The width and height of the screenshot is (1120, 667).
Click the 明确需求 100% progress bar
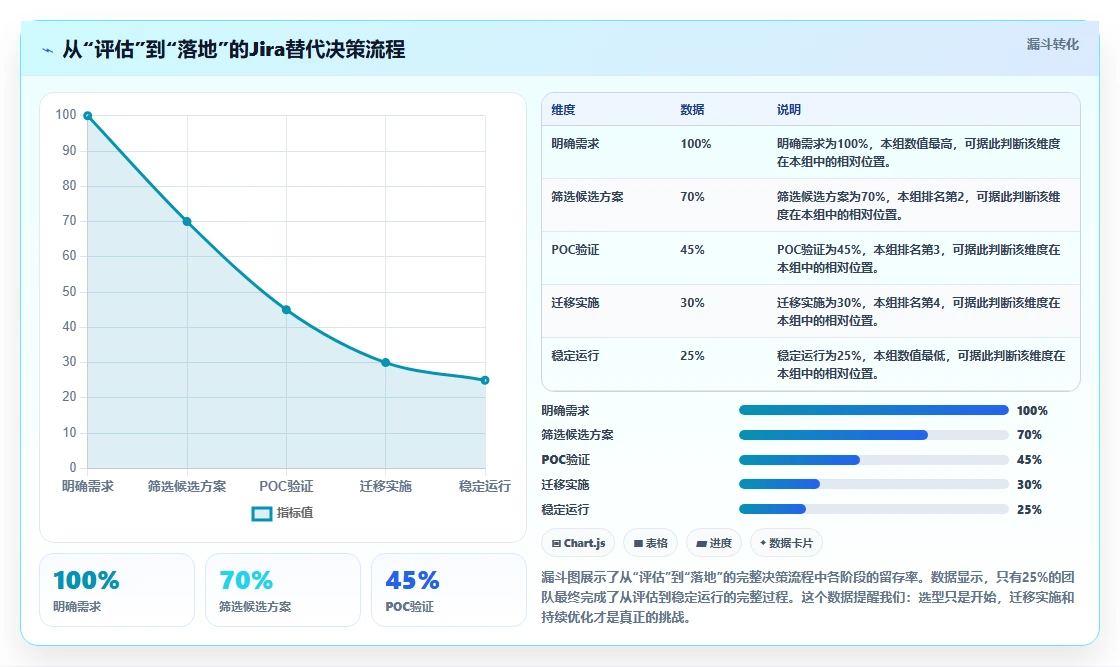pos(874,410)
